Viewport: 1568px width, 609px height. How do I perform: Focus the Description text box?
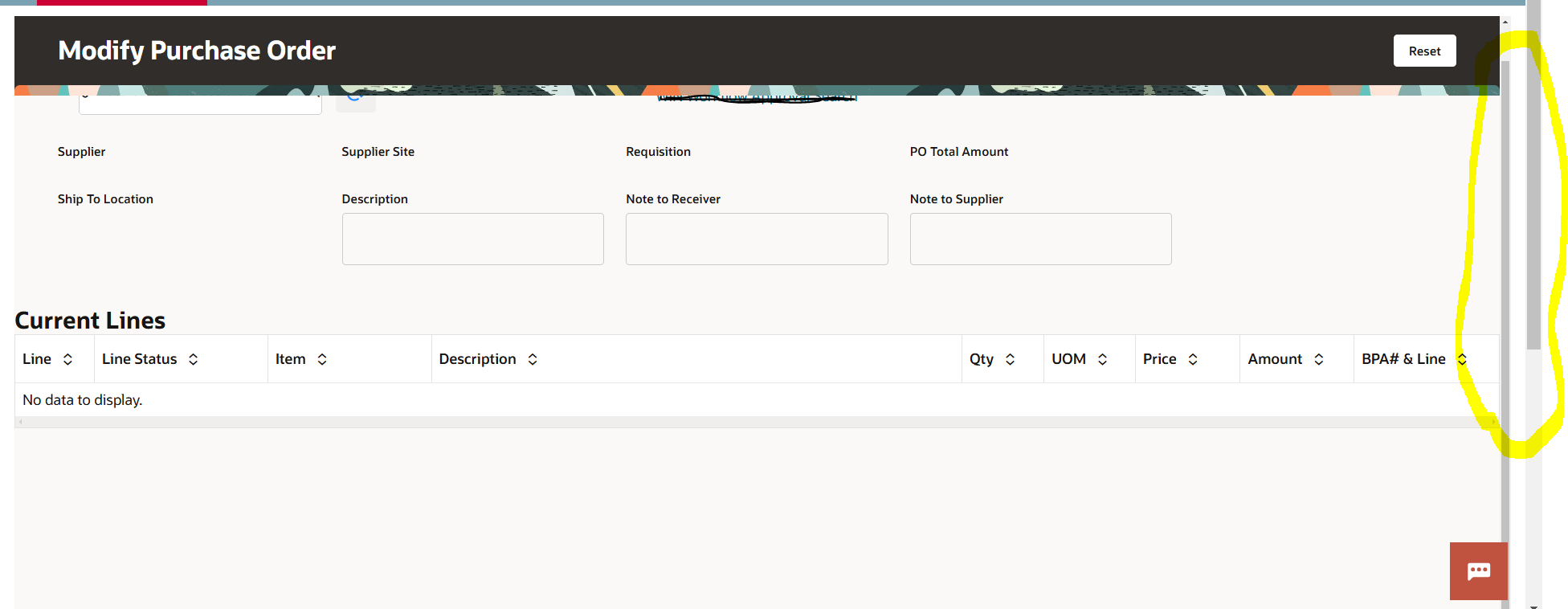click(x=473, y=239)
